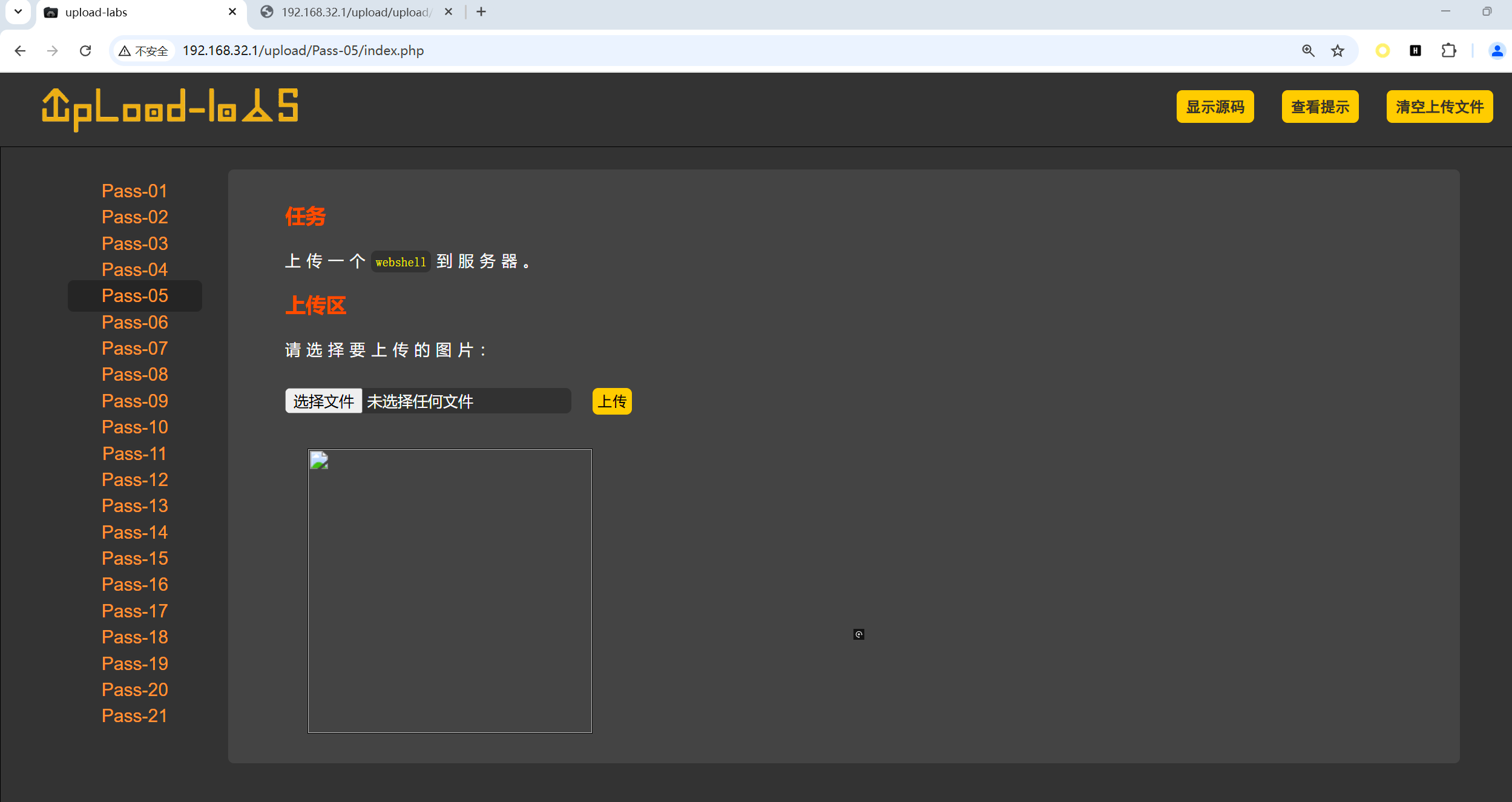Open a new tab with the plus button
Image resolution: width=1512 pixels, height=802 pixels.
click(481, 12)
